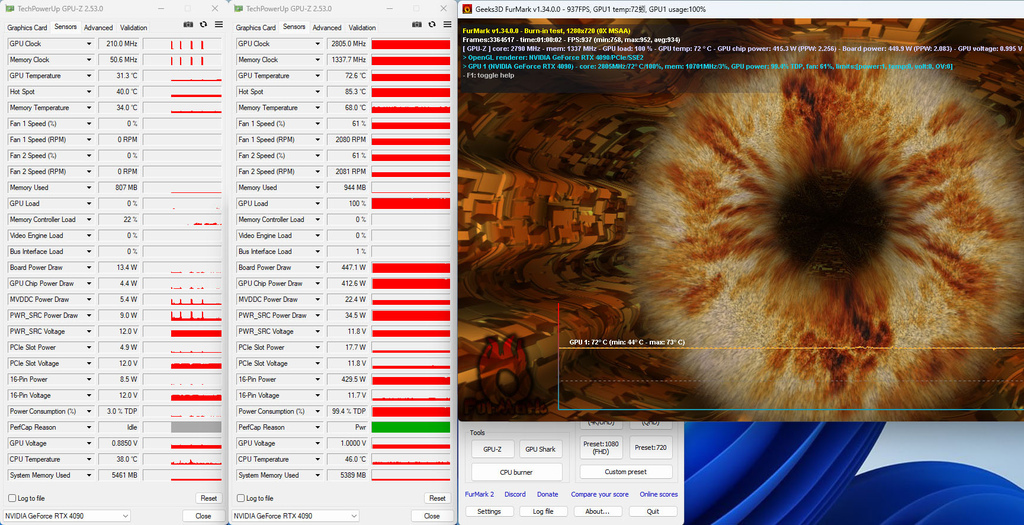
Task: Click Close button in idle GPU-Z window
Action: click(203, 516)
